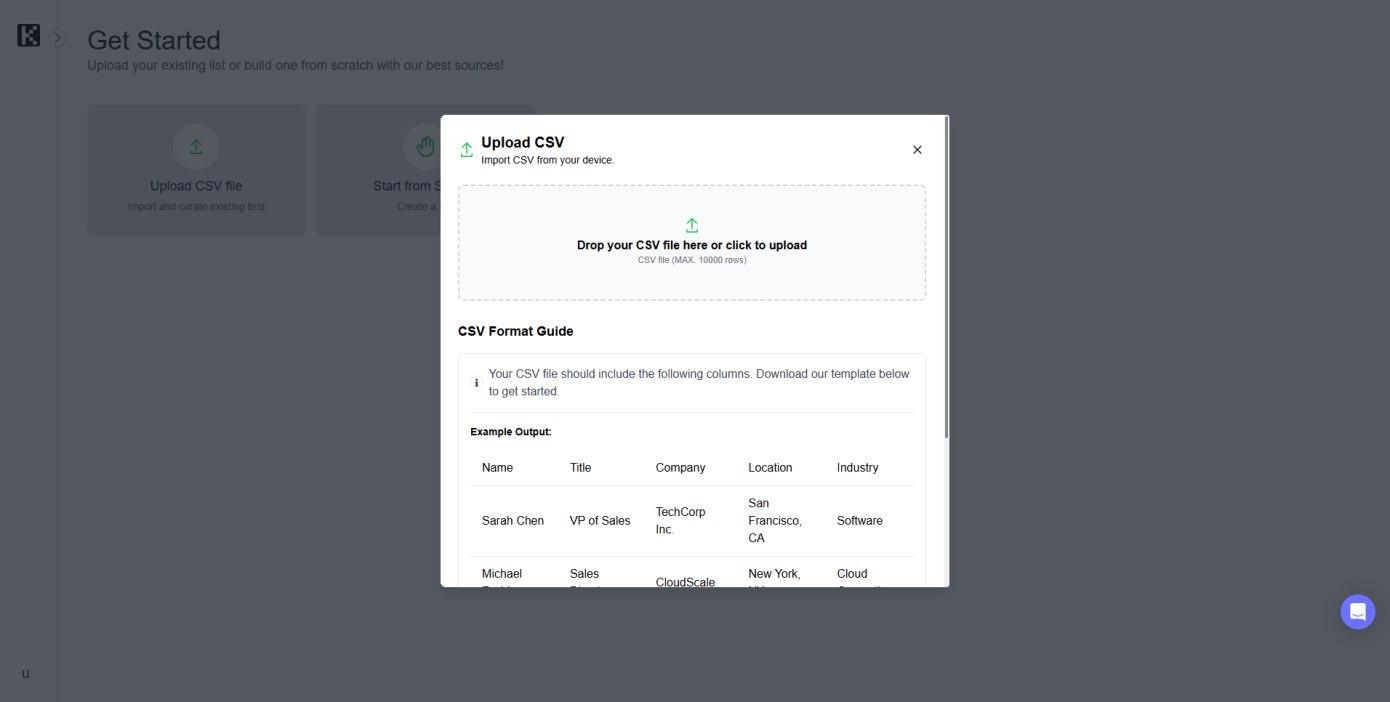This screenshot has height=702, width=1390.
Task: Click the Industry column header
Action: point(857,467)
